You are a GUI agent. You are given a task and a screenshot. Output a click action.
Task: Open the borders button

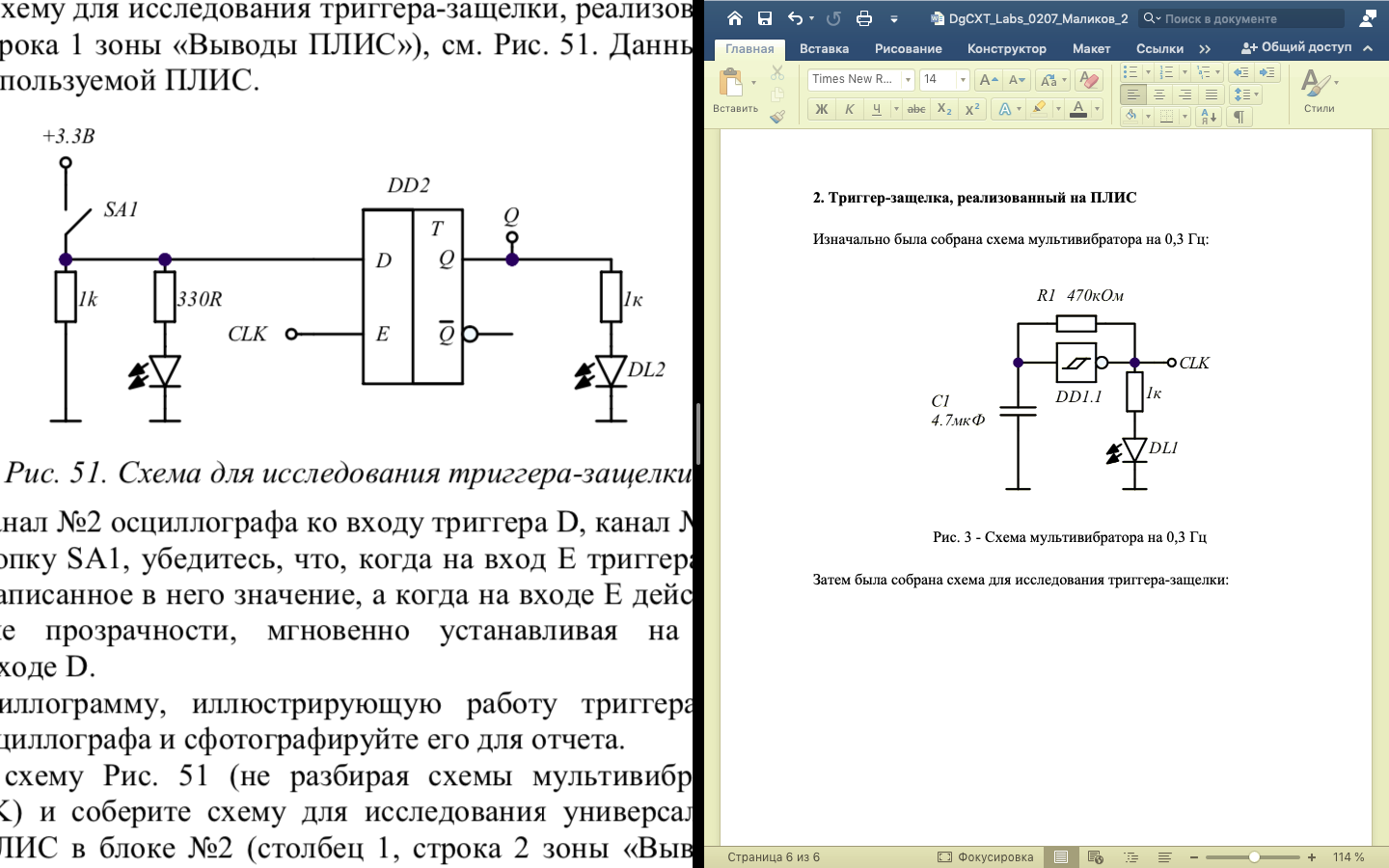pyautogui.click(x=1166, y=117)
